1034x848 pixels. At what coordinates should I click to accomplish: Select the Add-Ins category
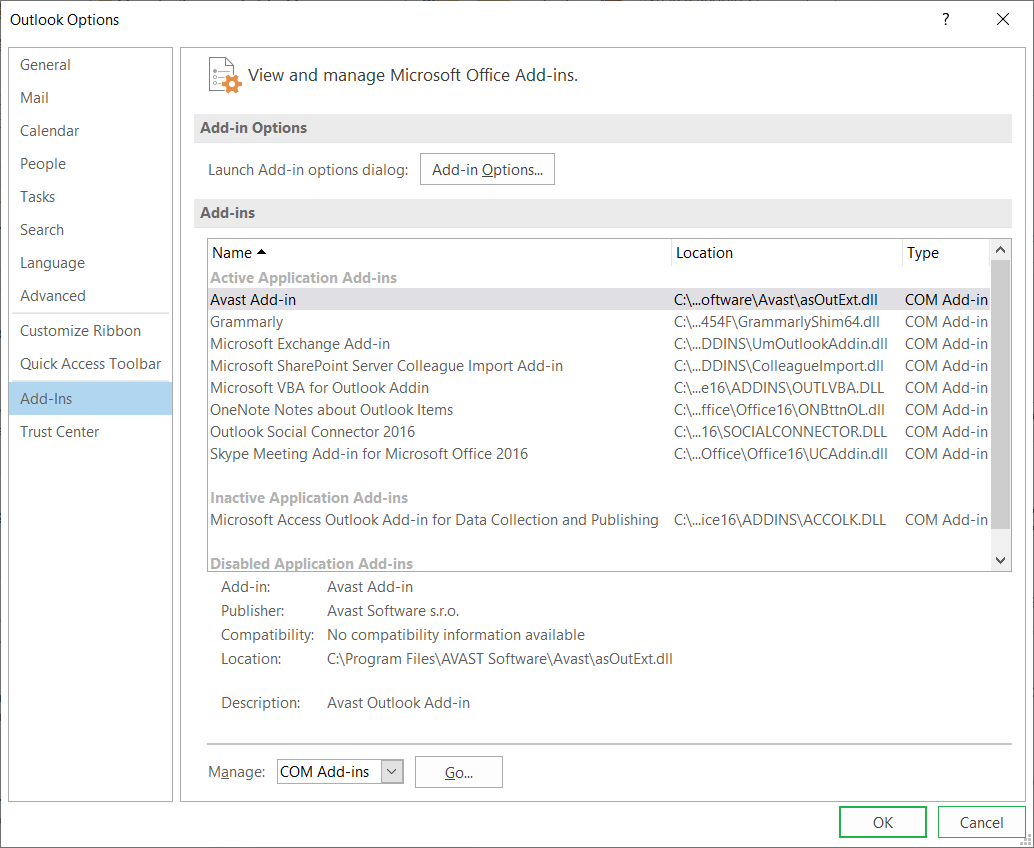coord(91,398)
